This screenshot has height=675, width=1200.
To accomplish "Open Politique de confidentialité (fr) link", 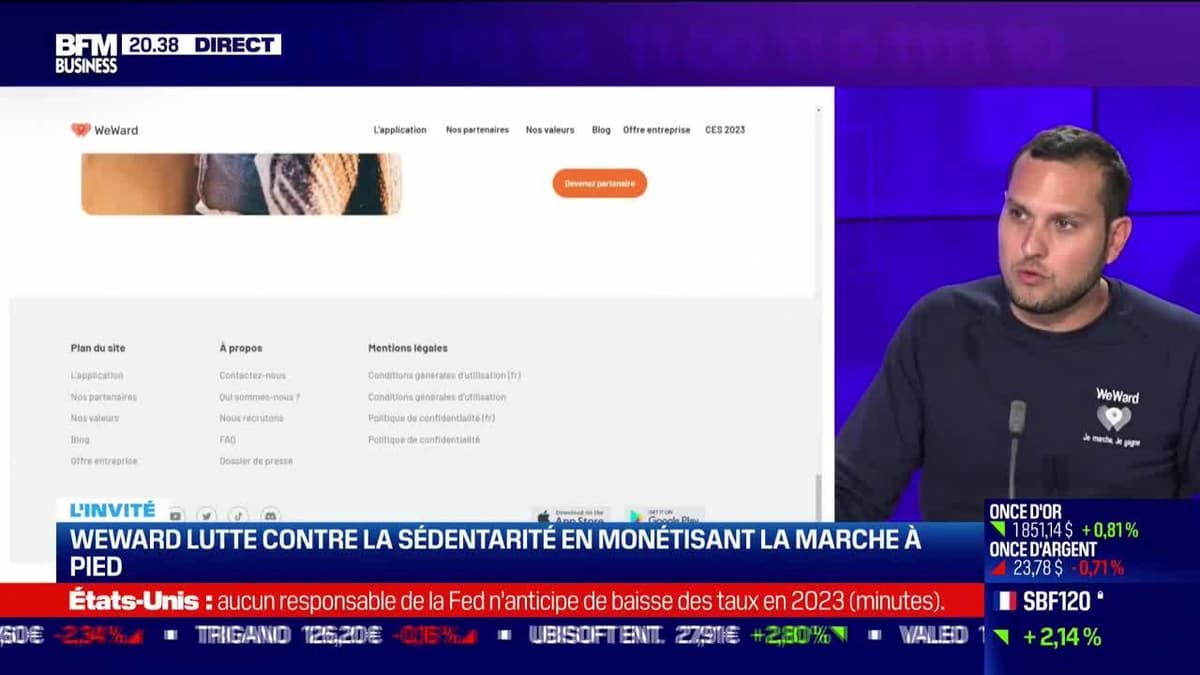I will click(432, 418).
